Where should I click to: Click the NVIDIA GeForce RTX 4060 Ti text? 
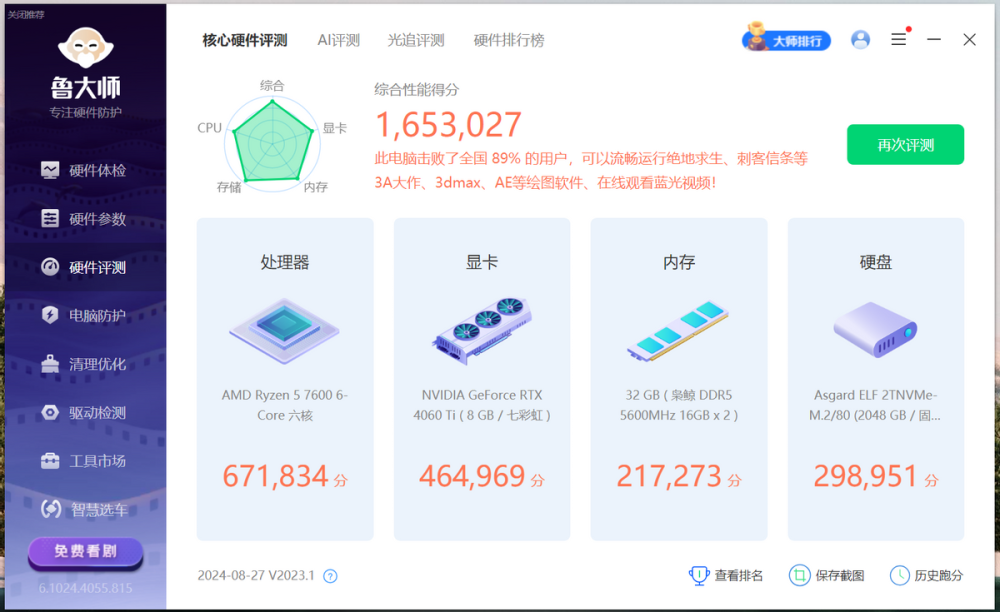point(482,405)
